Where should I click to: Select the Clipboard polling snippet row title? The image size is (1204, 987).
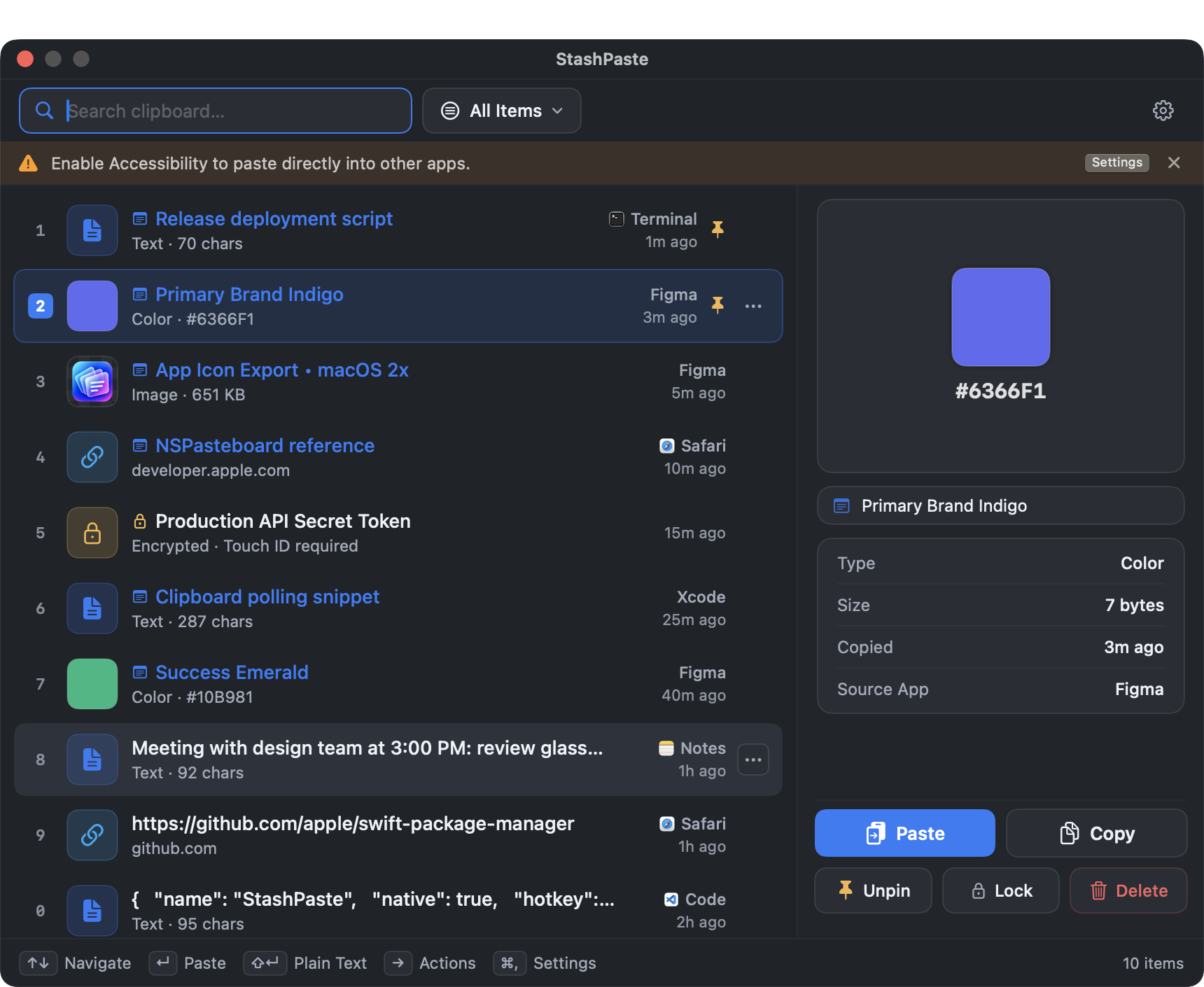(x=267, y=596)
